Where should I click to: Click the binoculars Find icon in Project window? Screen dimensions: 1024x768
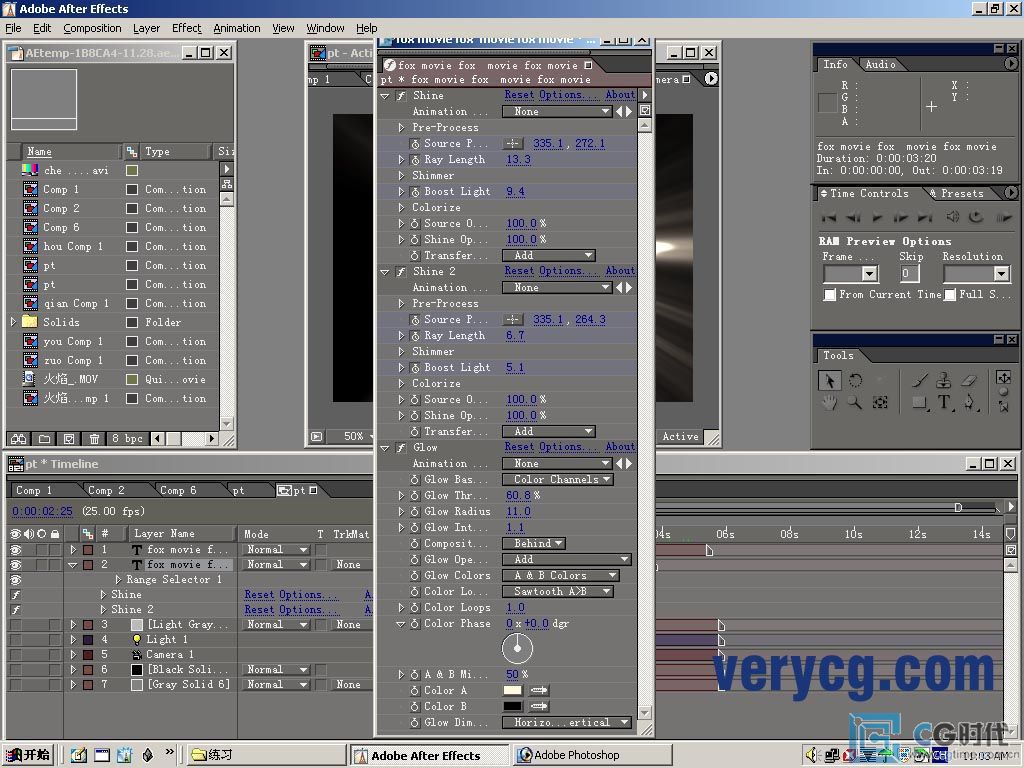click(18, 439)
